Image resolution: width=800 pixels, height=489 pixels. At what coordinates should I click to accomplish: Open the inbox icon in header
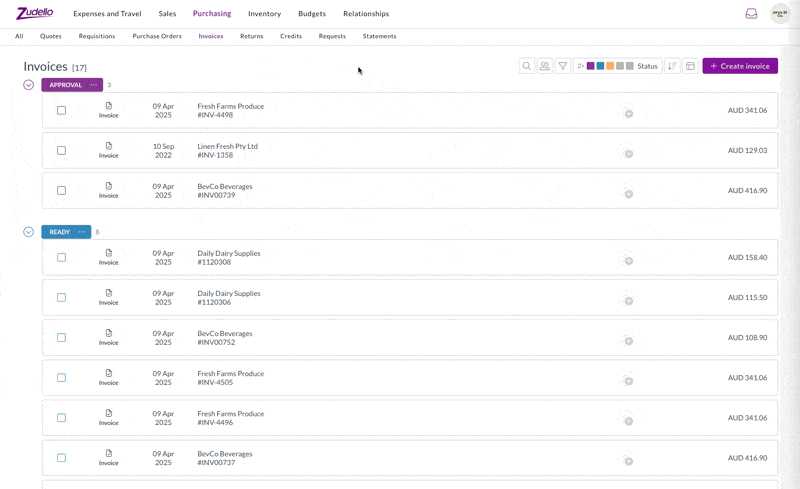click(x=751, y=14)
